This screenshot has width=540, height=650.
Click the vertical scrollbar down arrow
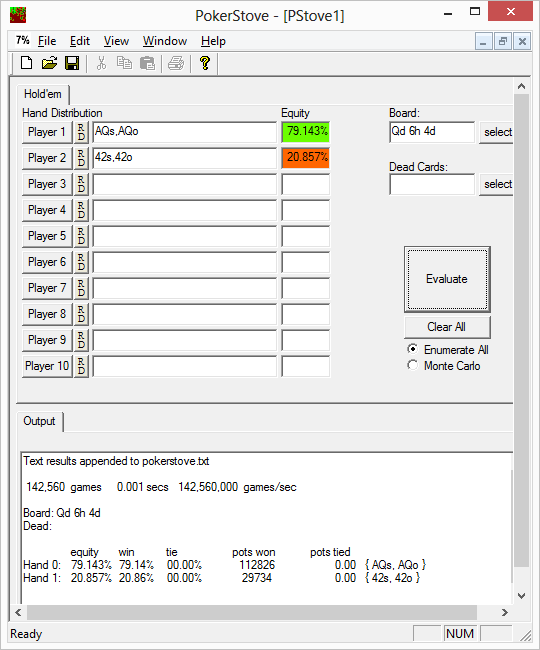pyautogui.click(x=522, y=596)
